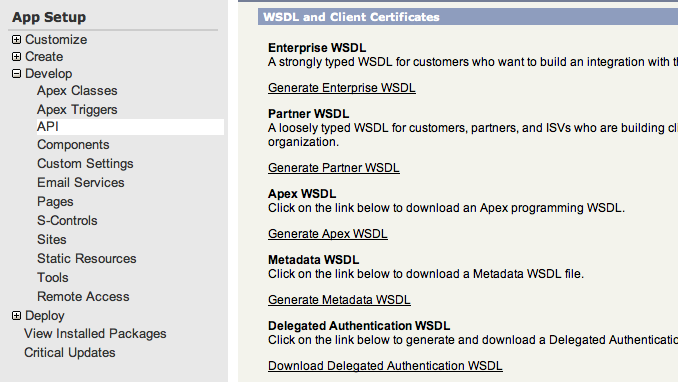Screen dimensions: 678x382
Task: Click the Apex WSDL heading
Action: click(302, 194)
